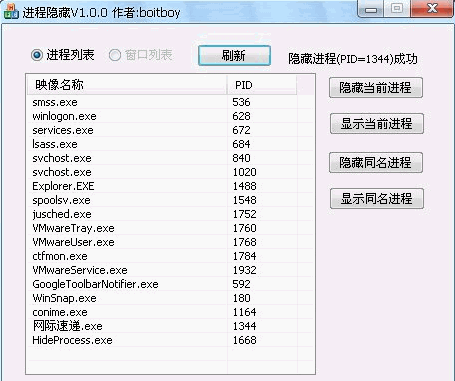Click PID value 1768
The image size is (455, 381).
coord(245,242)
